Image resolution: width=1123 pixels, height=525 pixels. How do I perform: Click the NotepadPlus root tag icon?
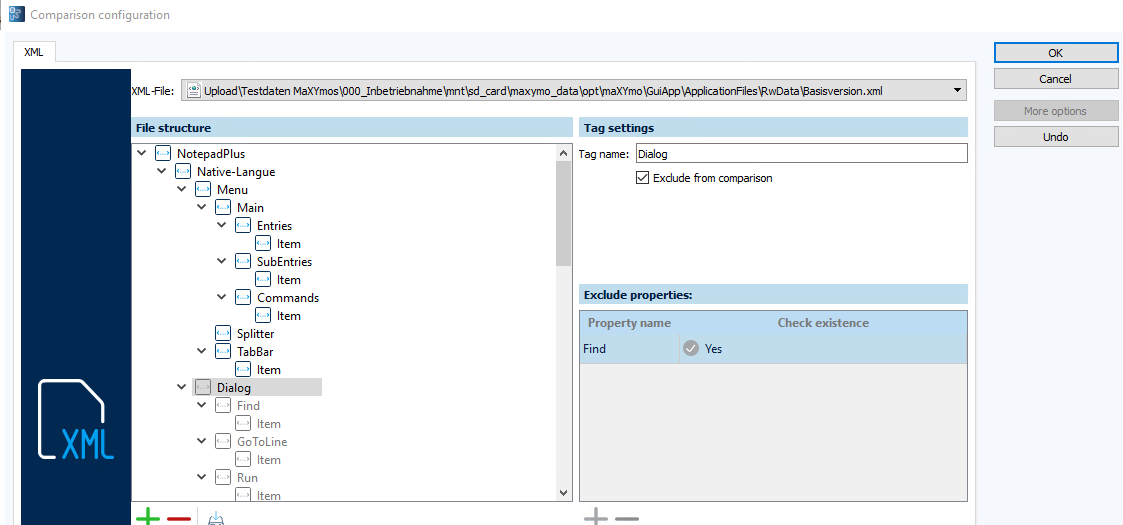[164, 154]
